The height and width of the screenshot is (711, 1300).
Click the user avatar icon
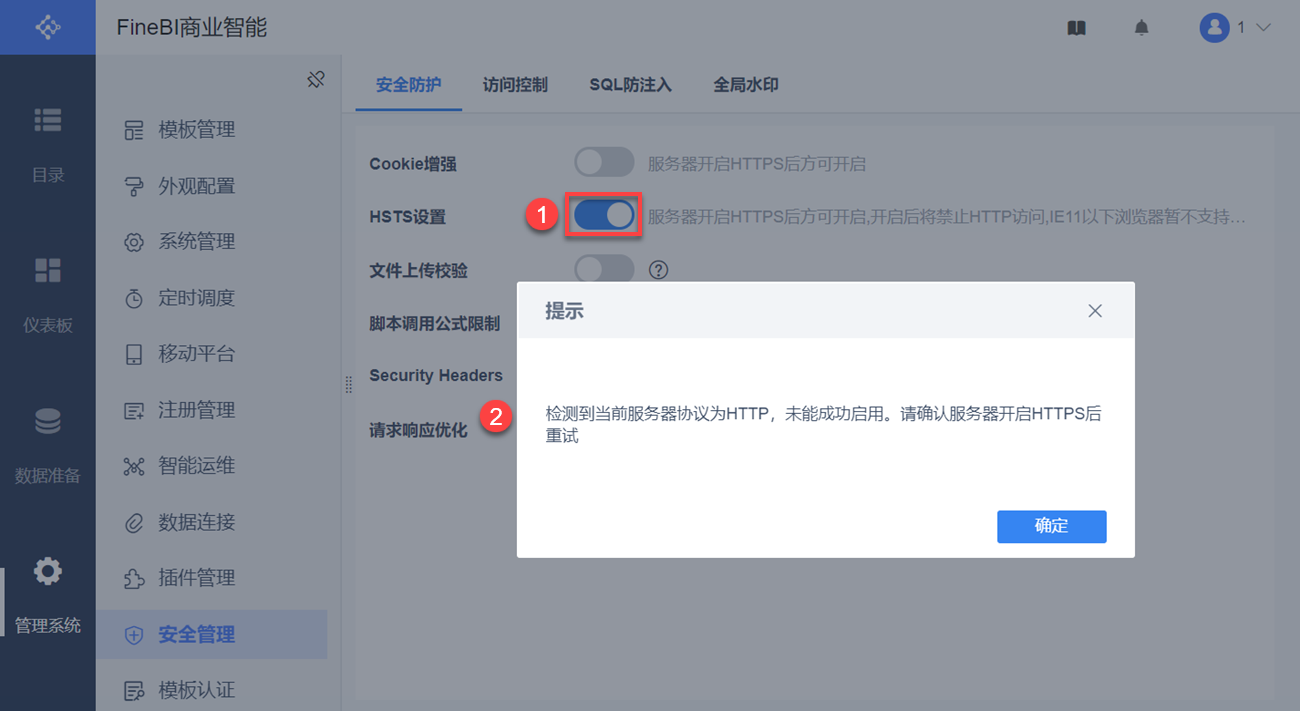(x=1214, y=28)
